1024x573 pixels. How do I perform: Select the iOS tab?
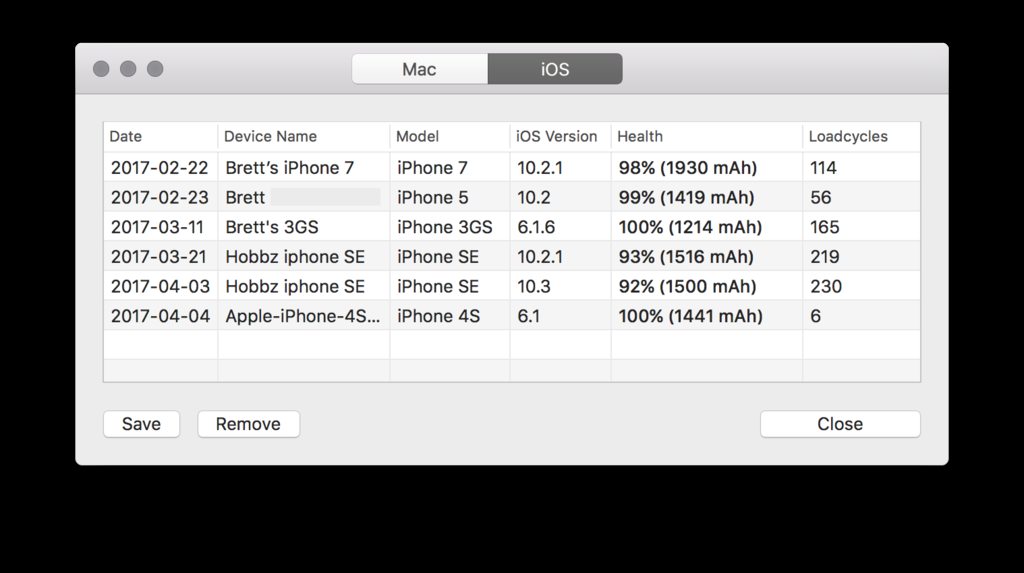(555, 69)
